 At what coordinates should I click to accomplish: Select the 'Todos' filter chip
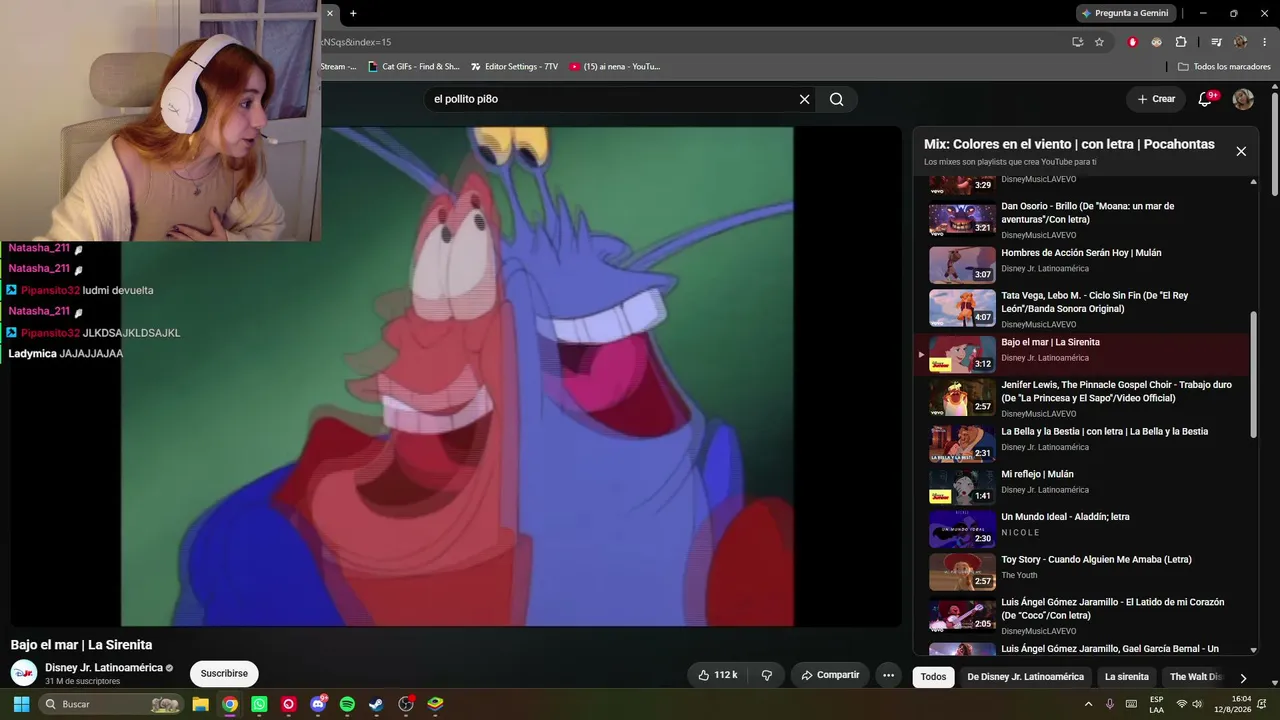click(933, 677)
